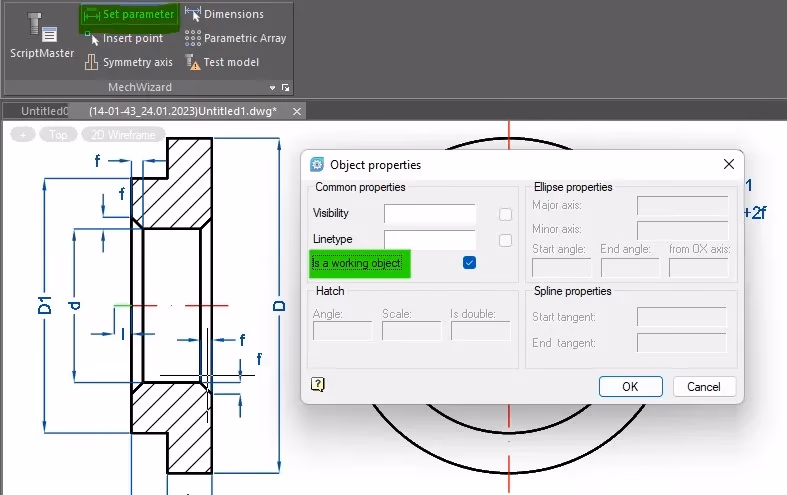Expand the MechWizard panel dropdown arrow
This screenshot has height=495, width=787.
click(x=273, y=88)
